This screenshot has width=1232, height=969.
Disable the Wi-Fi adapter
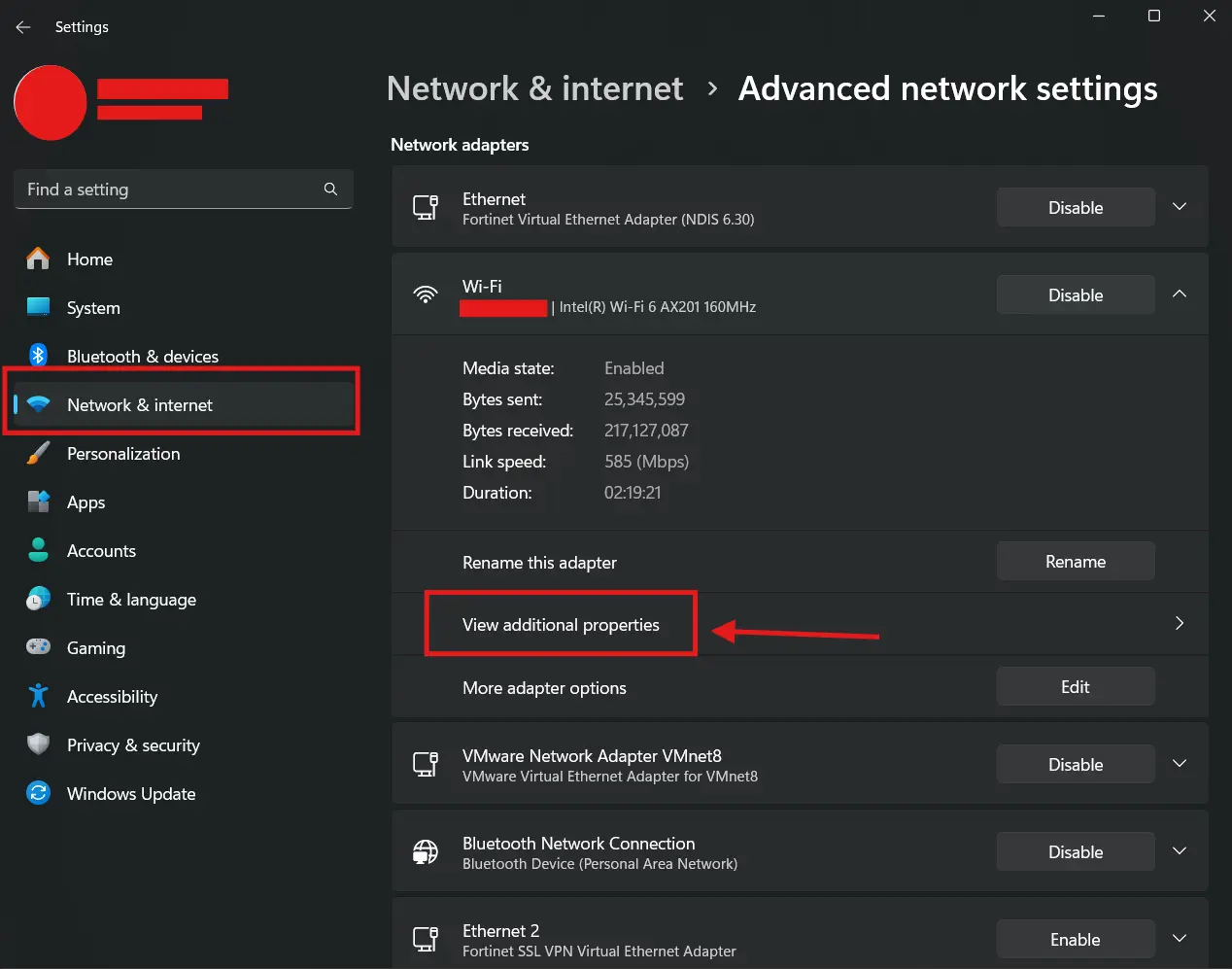click(1076, 294)
